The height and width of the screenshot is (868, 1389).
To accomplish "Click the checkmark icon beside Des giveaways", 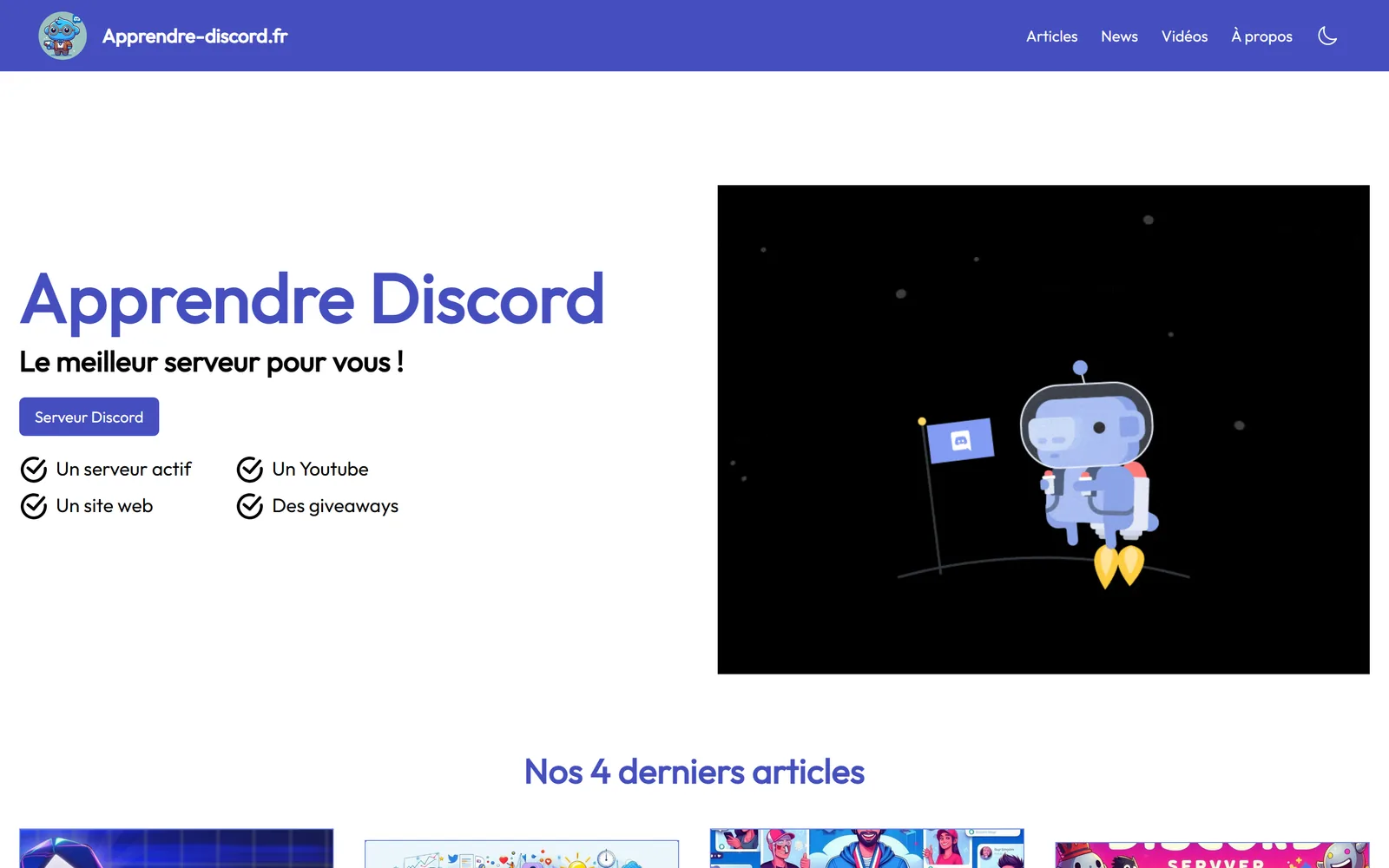I will click(249, 506).
